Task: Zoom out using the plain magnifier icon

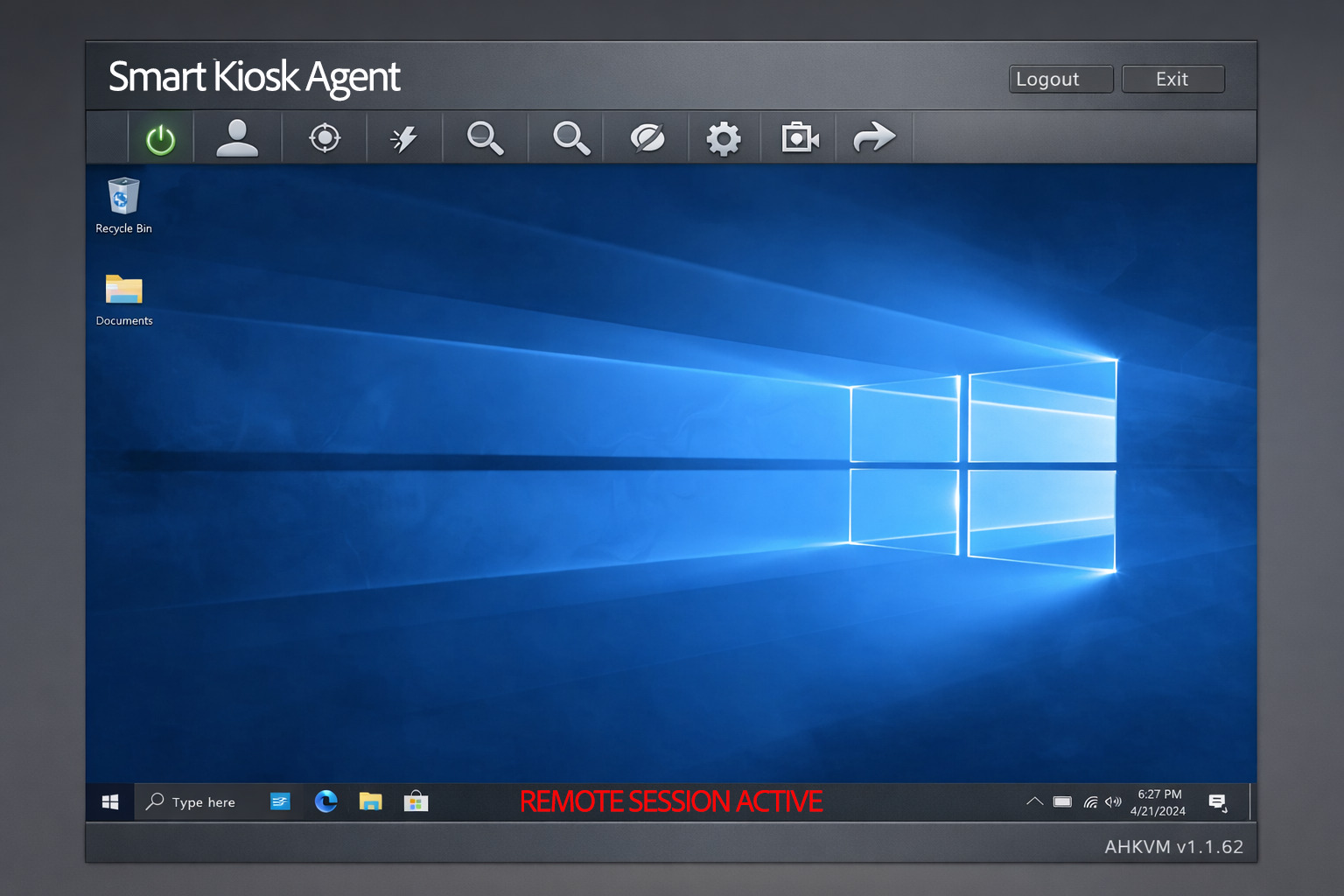Action: click(566, 137)
